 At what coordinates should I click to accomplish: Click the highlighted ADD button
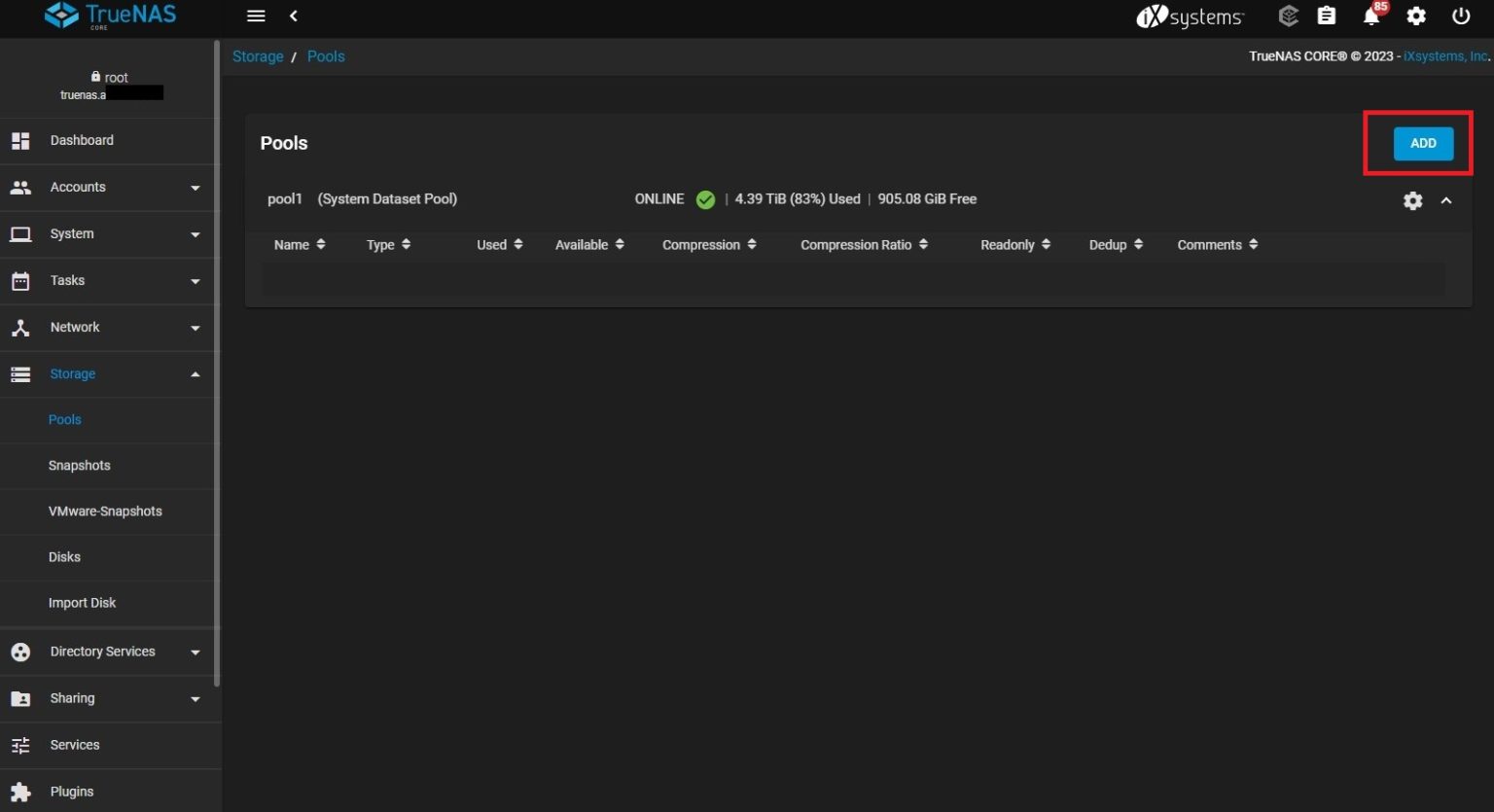pyautogui.click(x=1422, y=143)
